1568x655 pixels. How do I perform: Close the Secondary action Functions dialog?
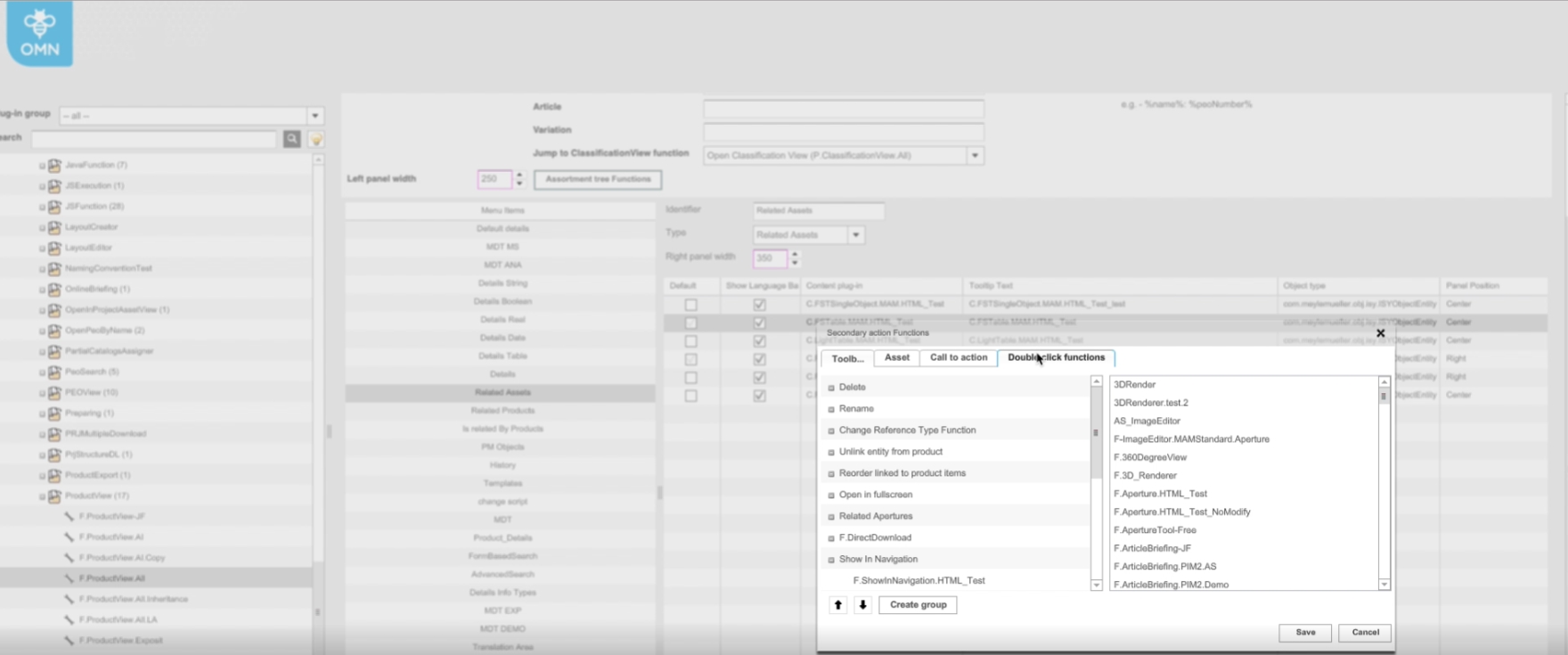(x=1381, y=333)
